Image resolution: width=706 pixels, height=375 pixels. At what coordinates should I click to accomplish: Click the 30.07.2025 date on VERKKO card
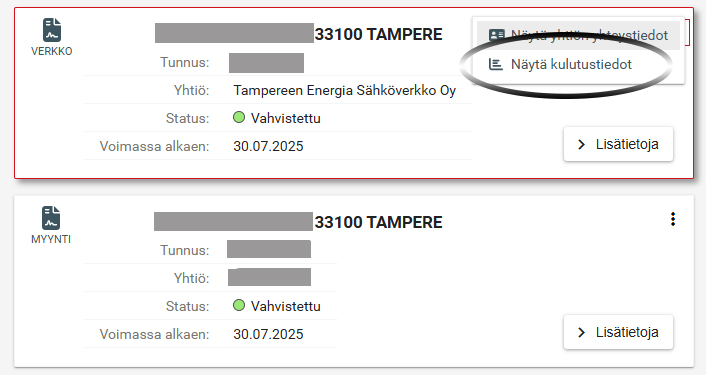(268, 146)
